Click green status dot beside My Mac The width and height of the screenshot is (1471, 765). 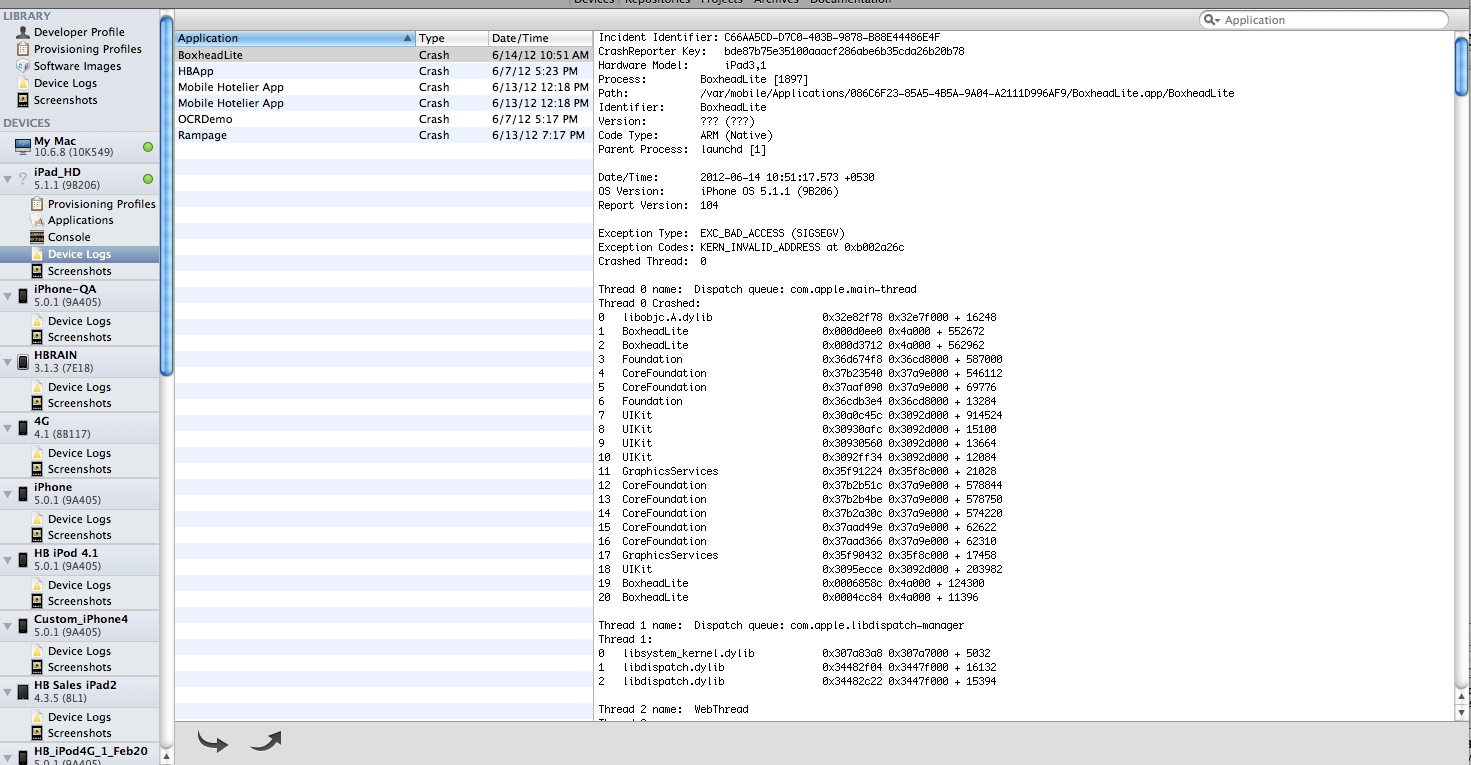[x=148, y=147]
